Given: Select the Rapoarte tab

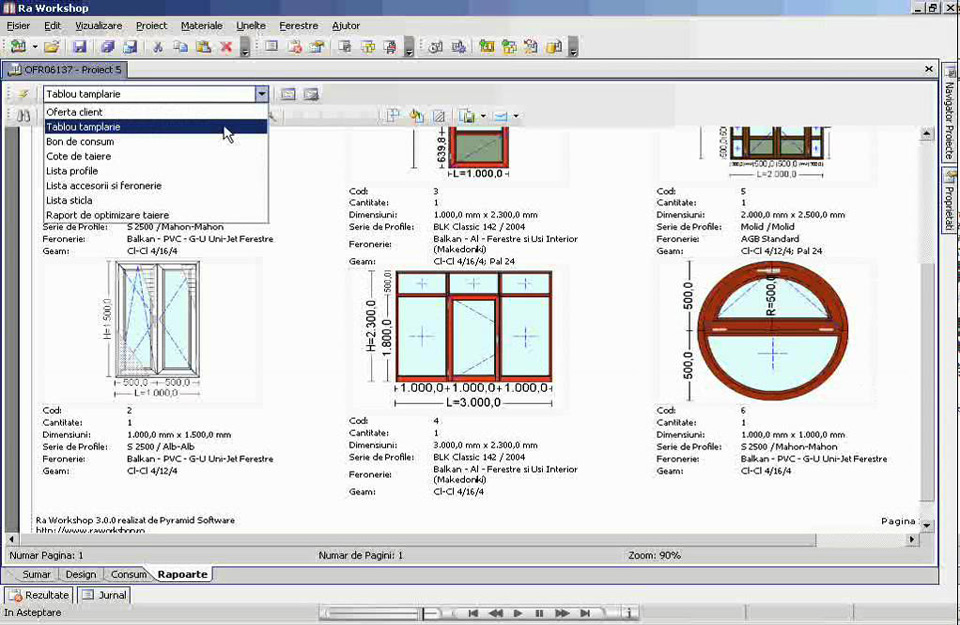Looking at the screenshot, I should 182,574.
